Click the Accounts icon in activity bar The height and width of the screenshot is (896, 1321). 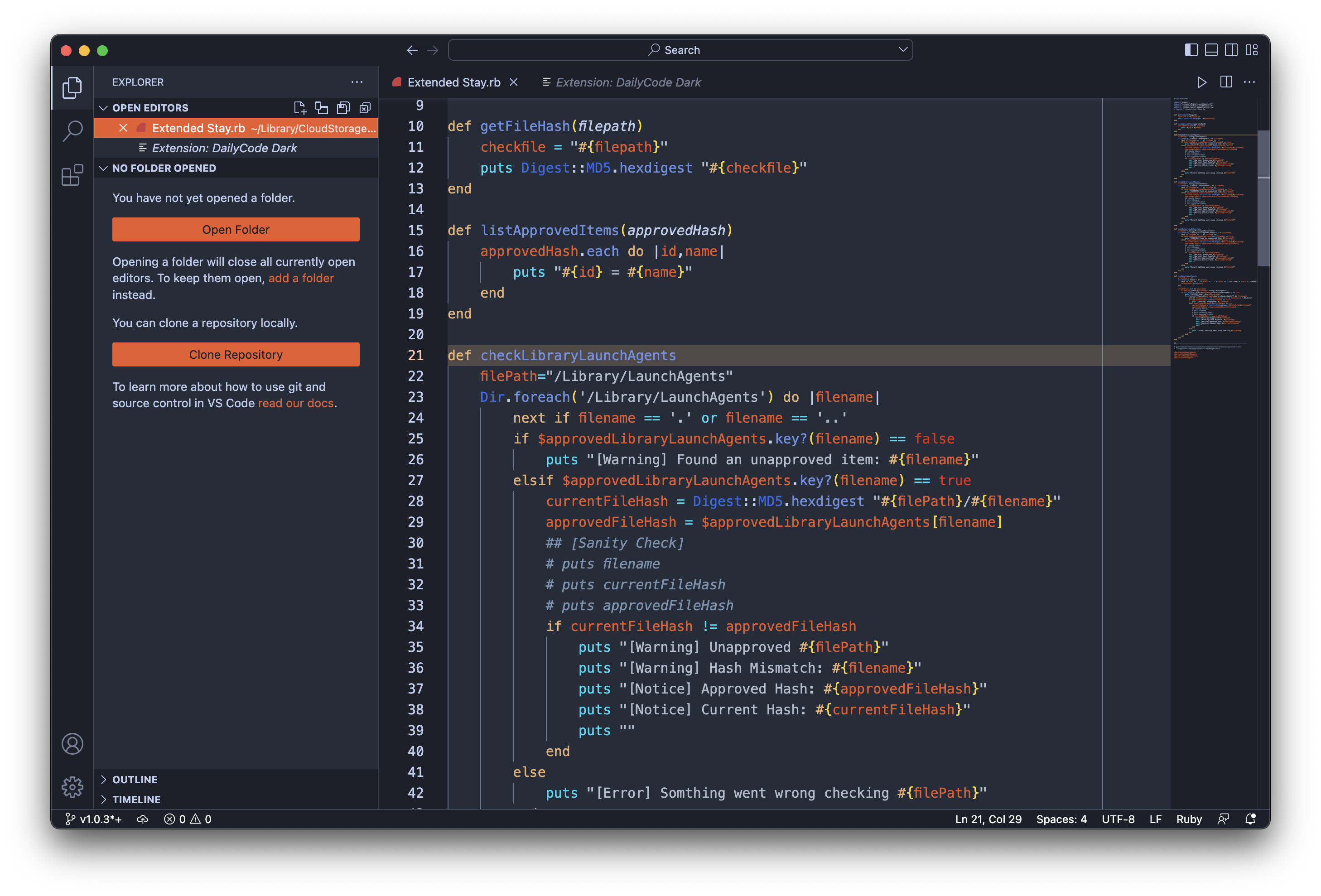[72, 744]
